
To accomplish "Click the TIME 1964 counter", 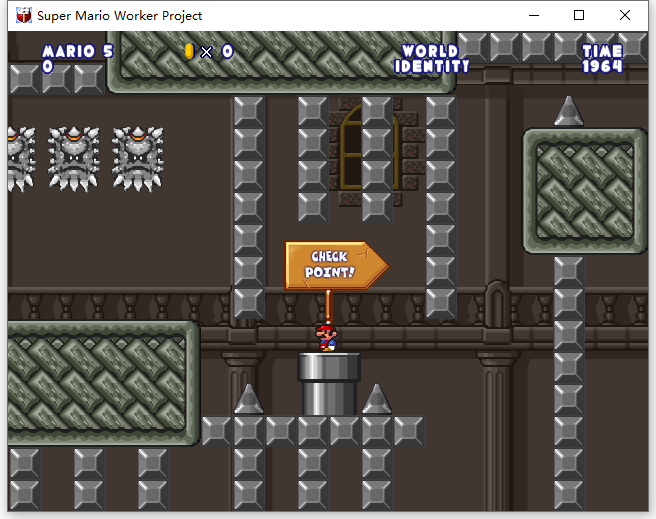I will (602, 59).
